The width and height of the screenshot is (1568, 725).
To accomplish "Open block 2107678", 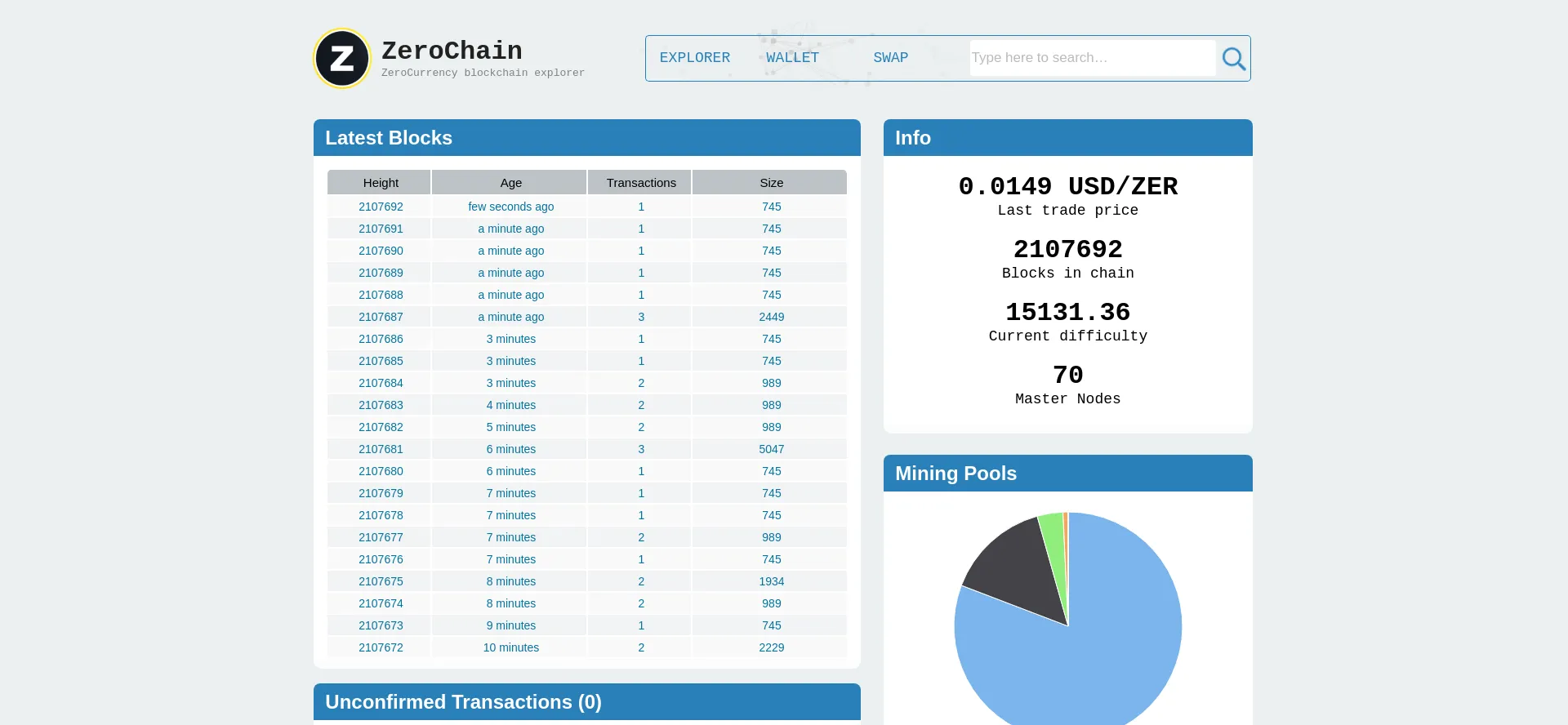I will [381, 515].
